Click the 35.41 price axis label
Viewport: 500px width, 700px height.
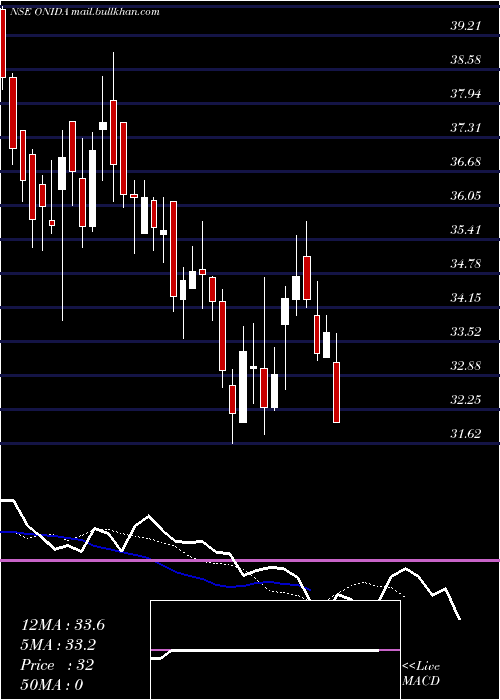pyautogui.click(x=465, y=230)
